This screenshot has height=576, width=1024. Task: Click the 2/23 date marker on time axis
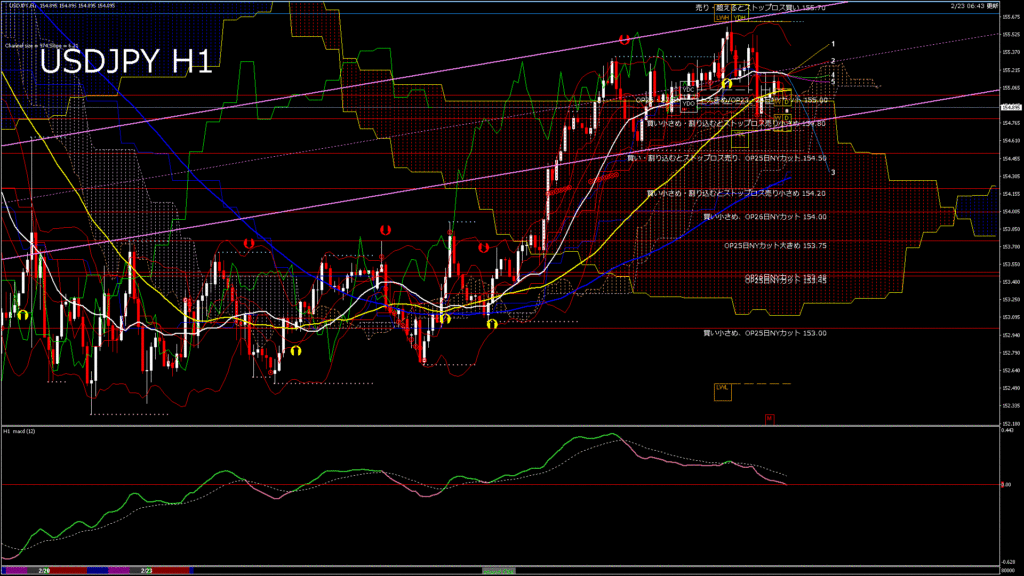tap(146, 570)
